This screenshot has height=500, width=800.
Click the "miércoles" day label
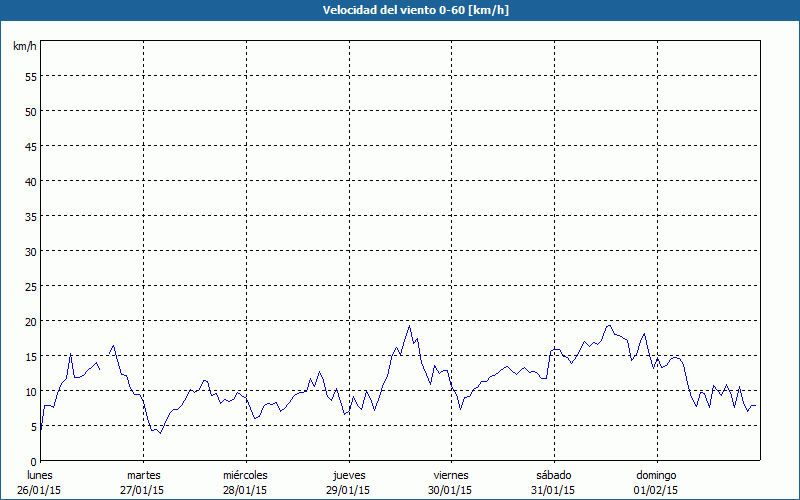(245, 475)
